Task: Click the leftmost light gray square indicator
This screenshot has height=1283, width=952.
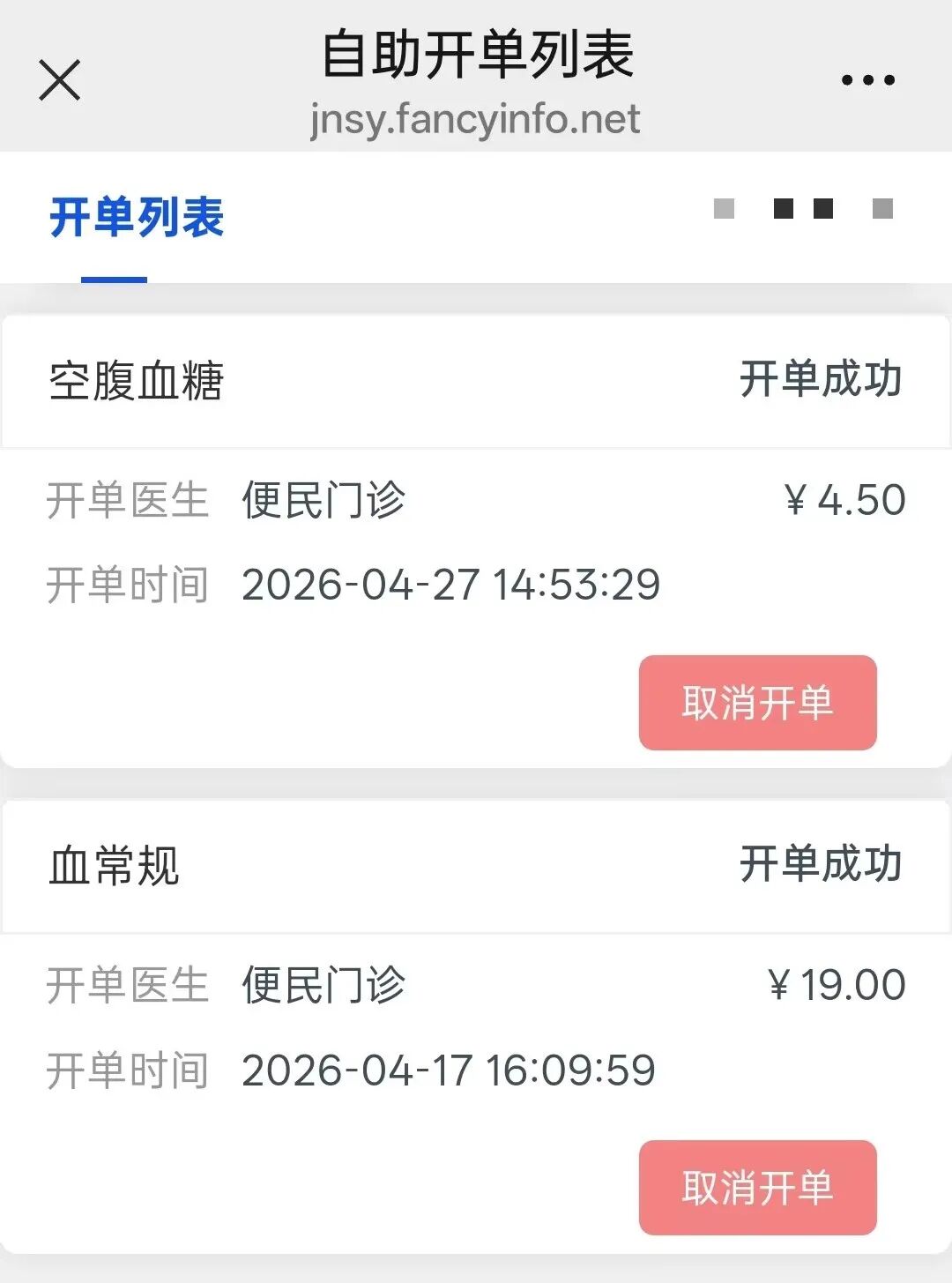Action: point(724,209)
